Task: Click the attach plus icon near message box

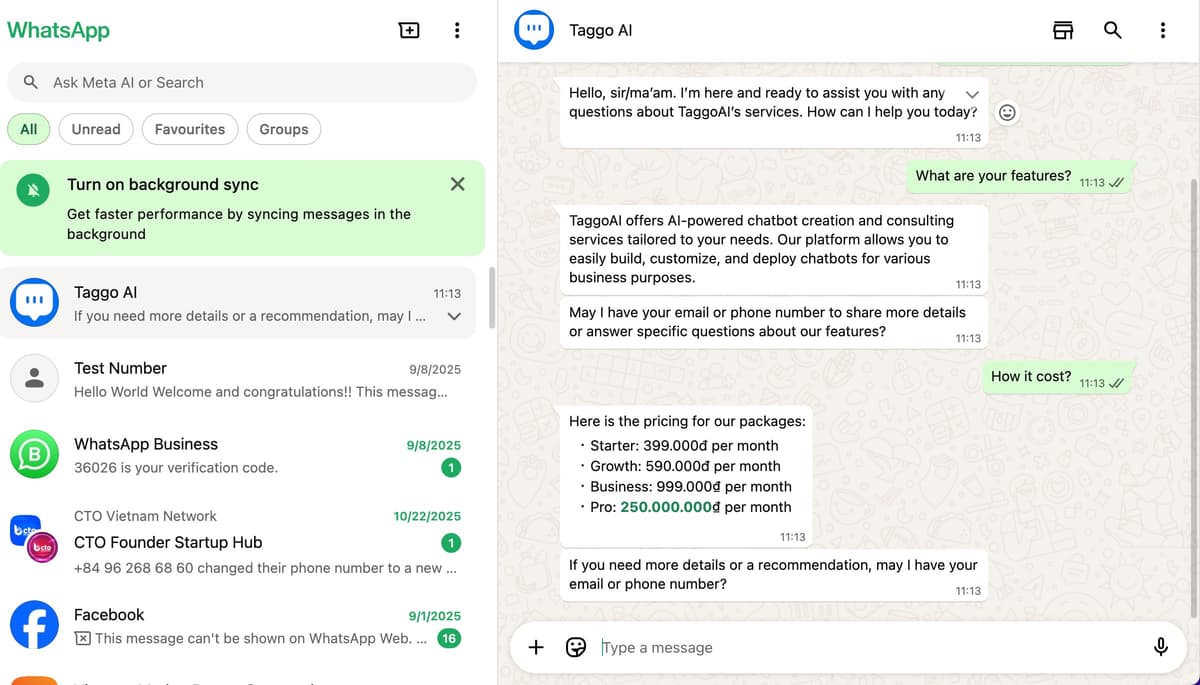Action: (536, 647)
